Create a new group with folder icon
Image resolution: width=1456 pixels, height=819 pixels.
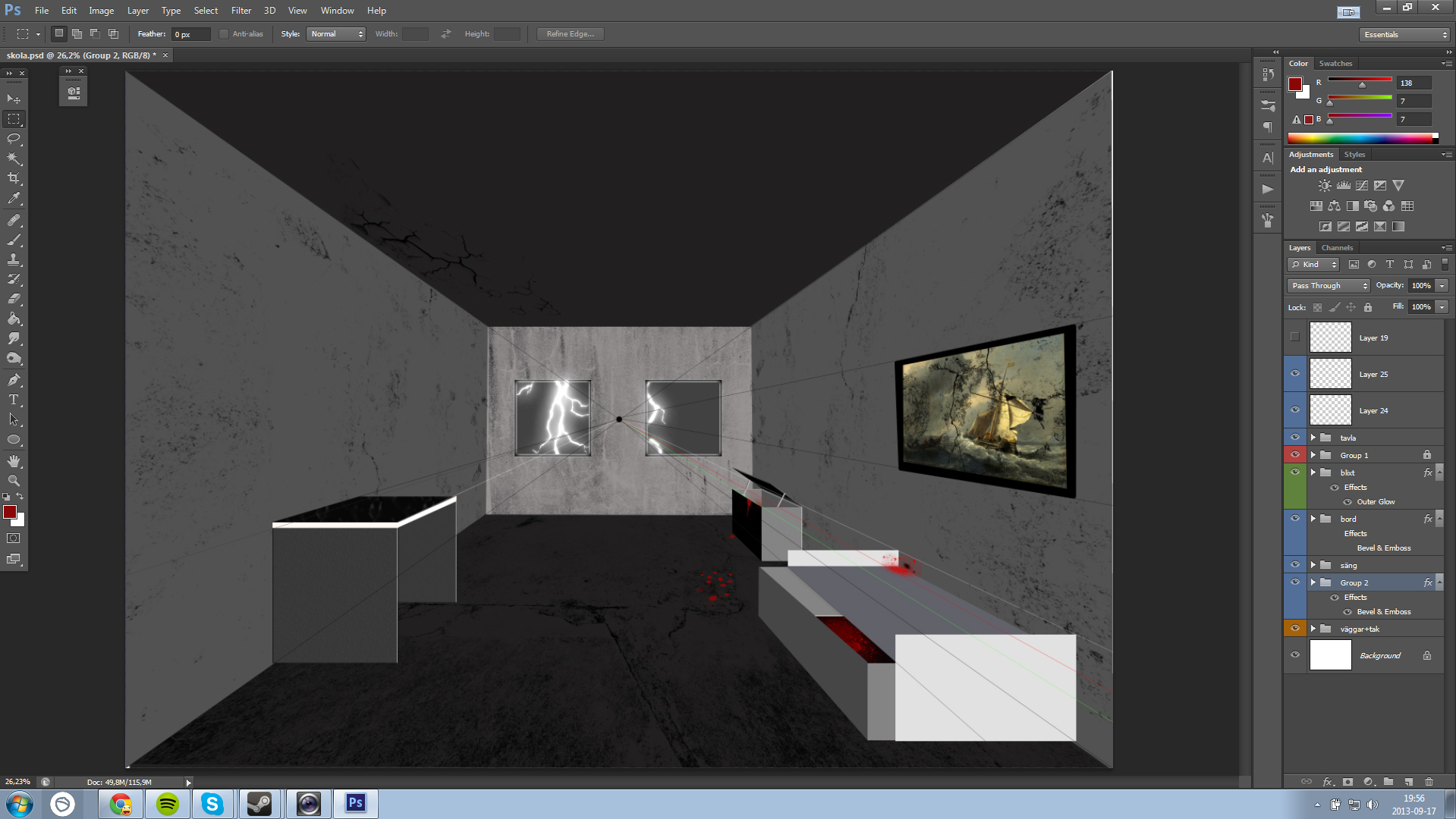pyautogui.click(x=1388, y=782)
